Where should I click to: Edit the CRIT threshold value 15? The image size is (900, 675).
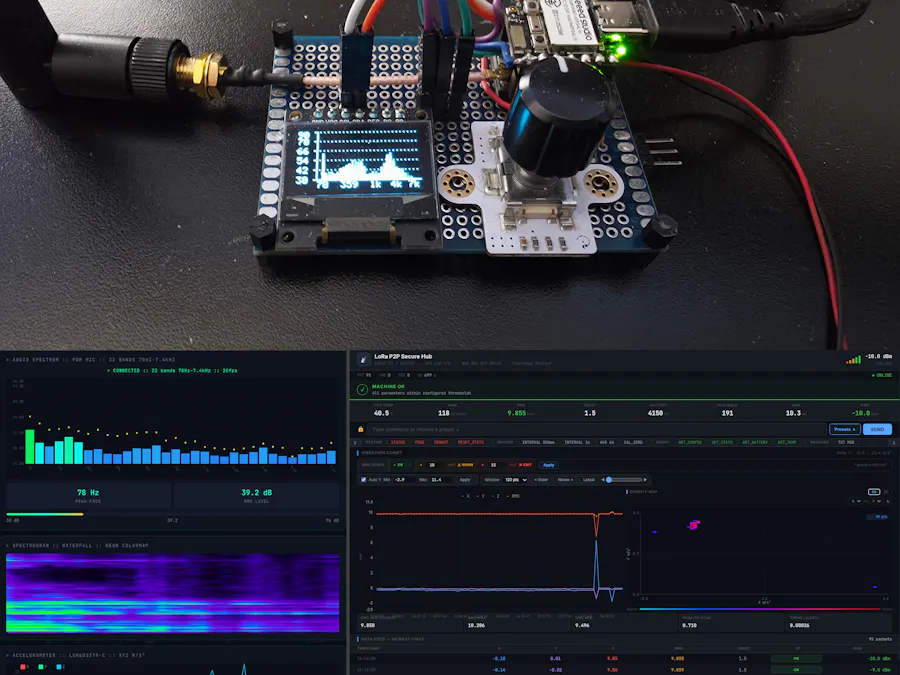click(494, 465)
